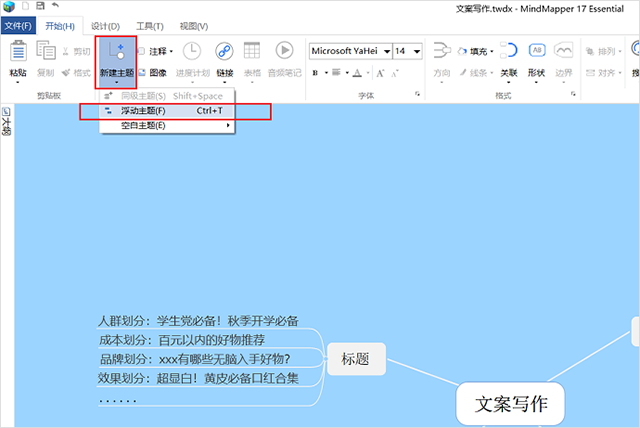Toggle bold text formatting
This screenshot has height=428, width=640.
tap(314, 72)
